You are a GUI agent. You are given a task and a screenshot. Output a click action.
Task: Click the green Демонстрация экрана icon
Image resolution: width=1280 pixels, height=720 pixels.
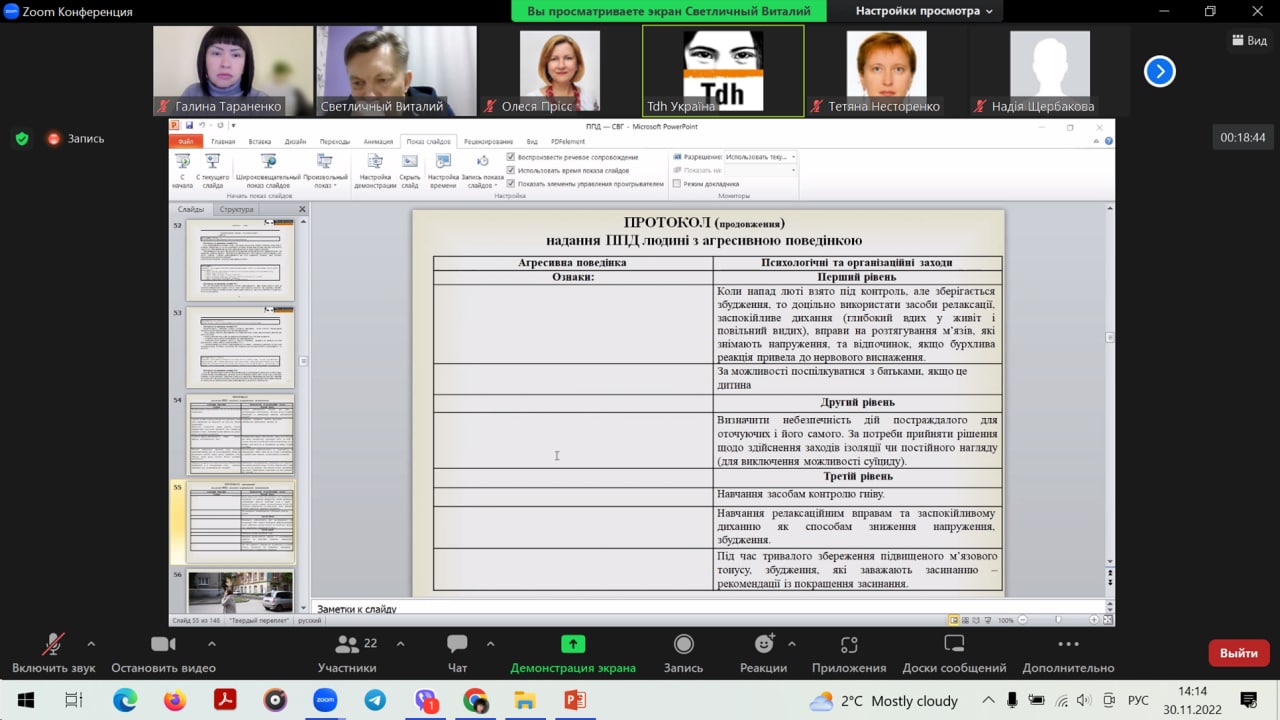point(573,645)
